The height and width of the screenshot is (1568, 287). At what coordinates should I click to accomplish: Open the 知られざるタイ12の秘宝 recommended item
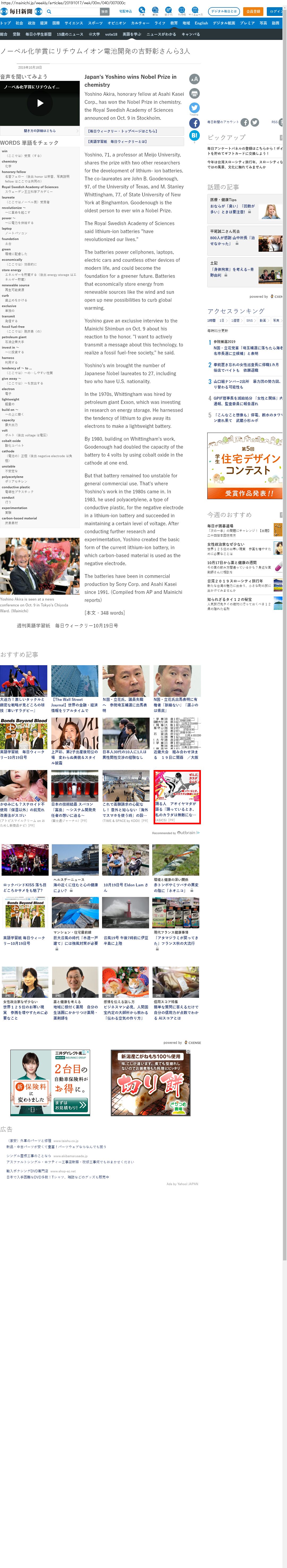tap(245, 603)
